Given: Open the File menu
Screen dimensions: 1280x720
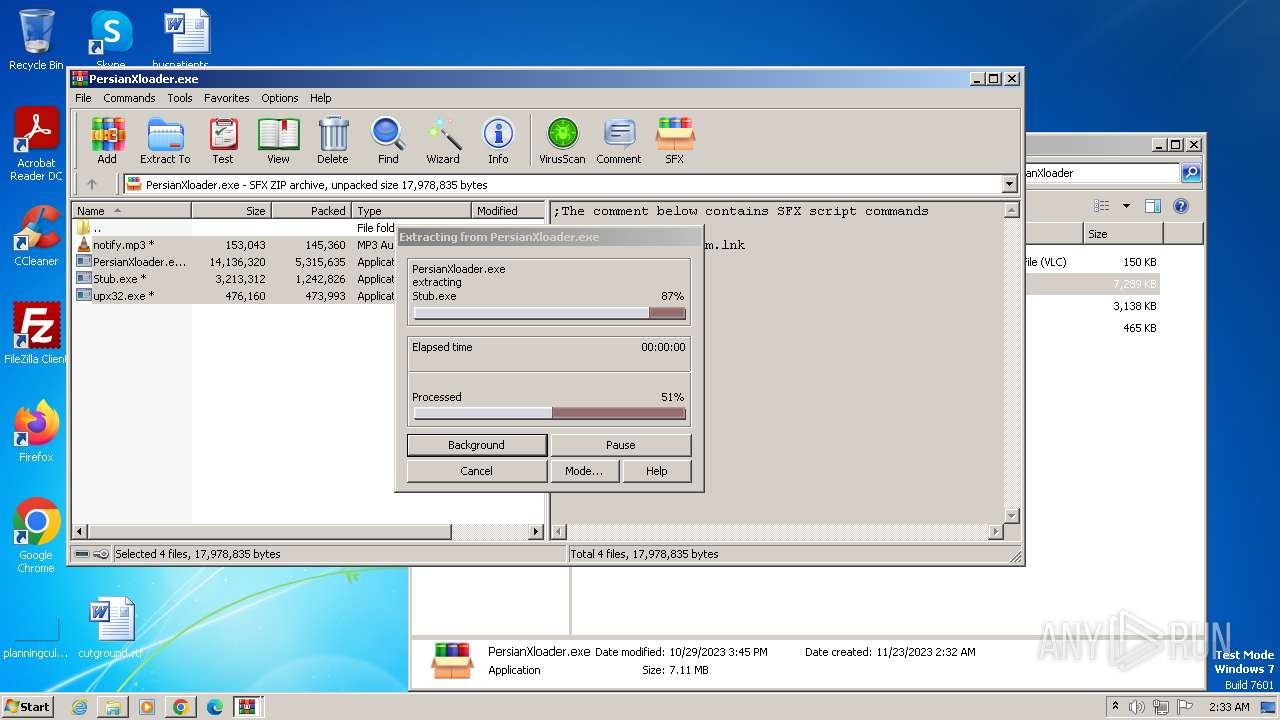Looking at the screenshot, I should [x=83, y=98].
